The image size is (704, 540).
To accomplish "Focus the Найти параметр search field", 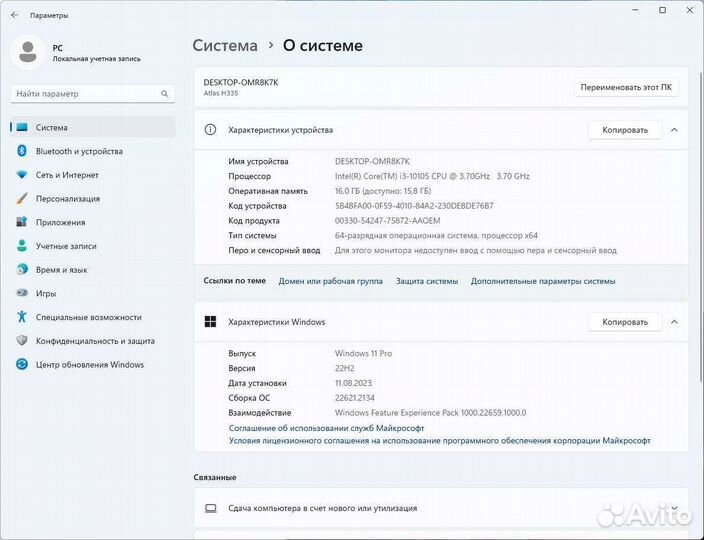I will point(92,93).
